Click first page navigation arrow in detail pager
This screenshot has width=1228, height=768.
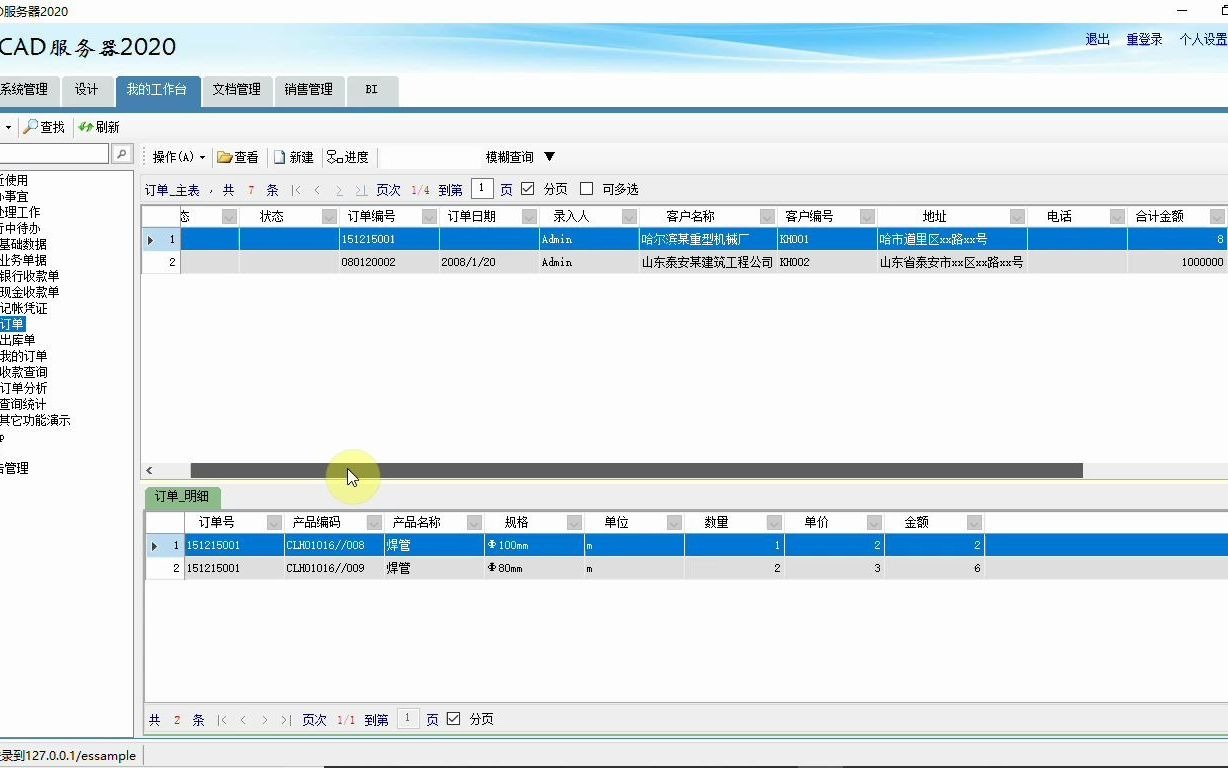[223, 718]
